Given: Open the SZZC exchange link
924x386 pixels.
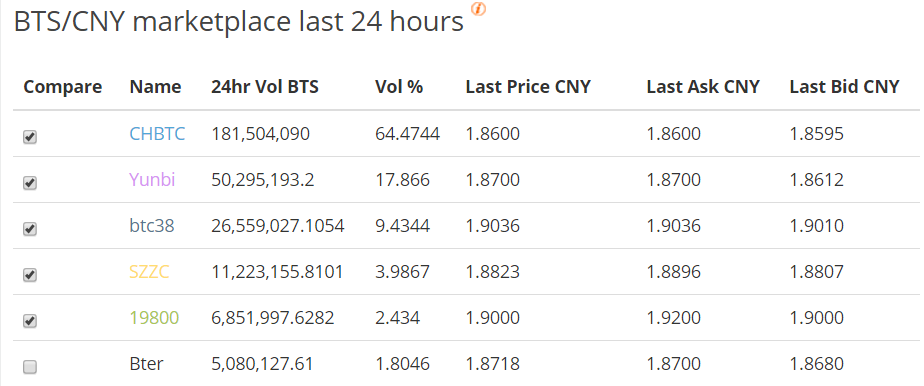Looking at the screenshot, I should pyautogui.click(x=149, y=272).
